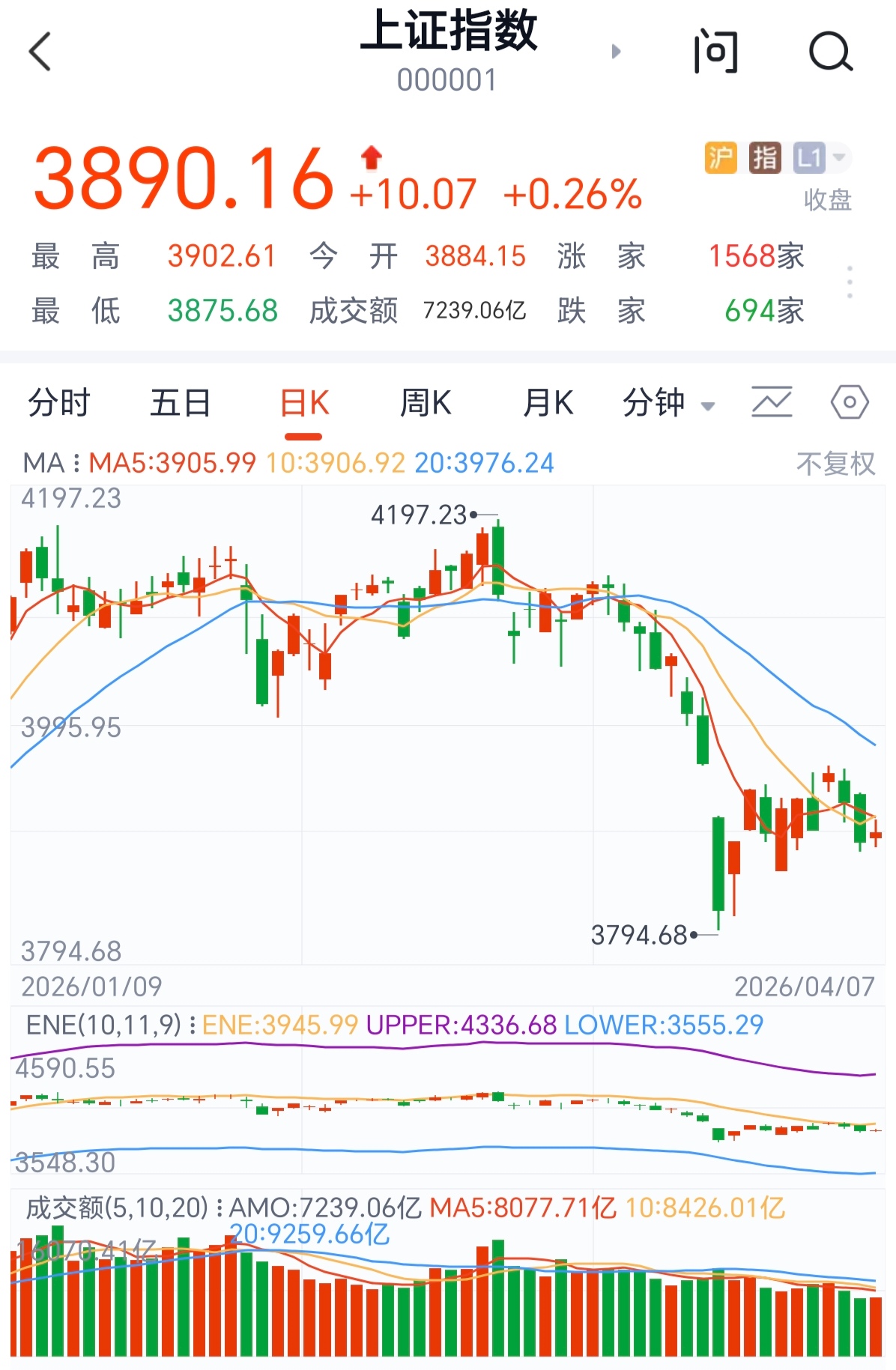Tap the MA5:3905.99 indicator label

(x=172, y=463)
